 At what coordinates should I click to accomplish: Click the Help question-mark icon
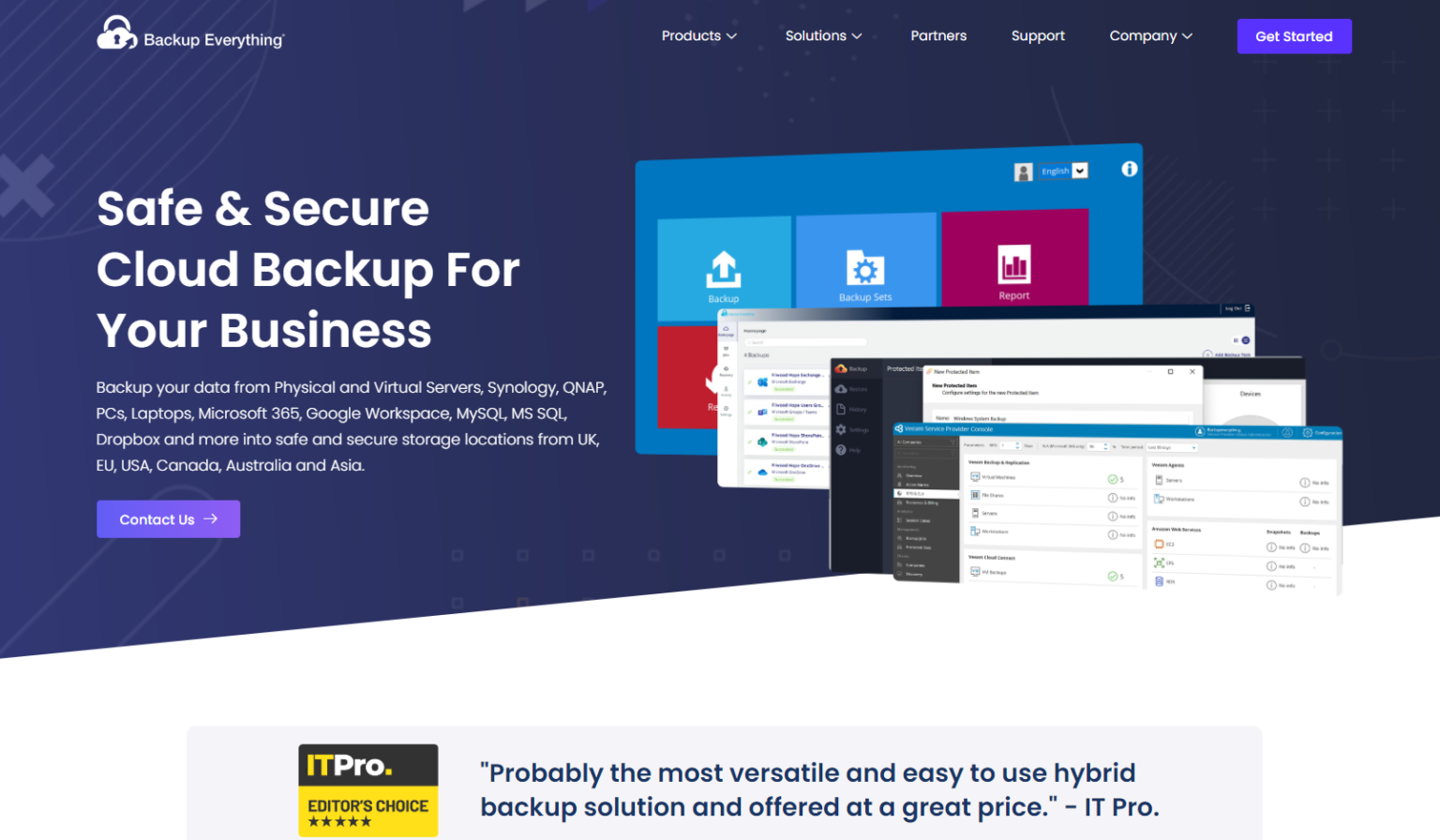(840, 450)
